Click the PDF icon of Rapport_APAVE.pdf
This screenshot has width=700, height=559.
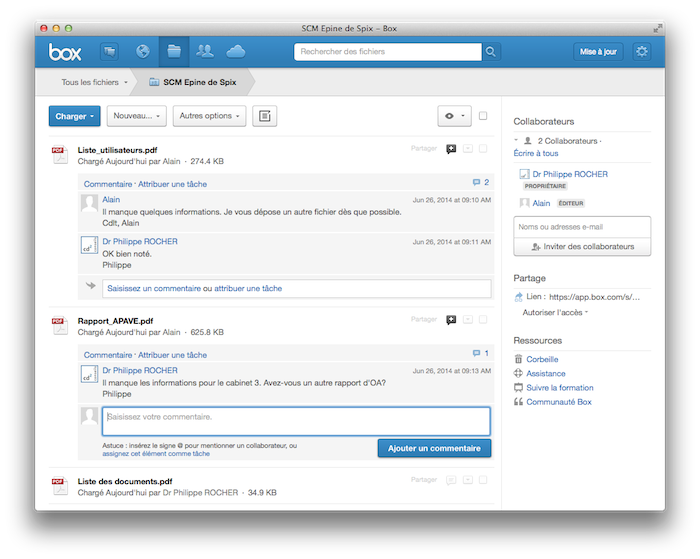[x=59, y=325]
